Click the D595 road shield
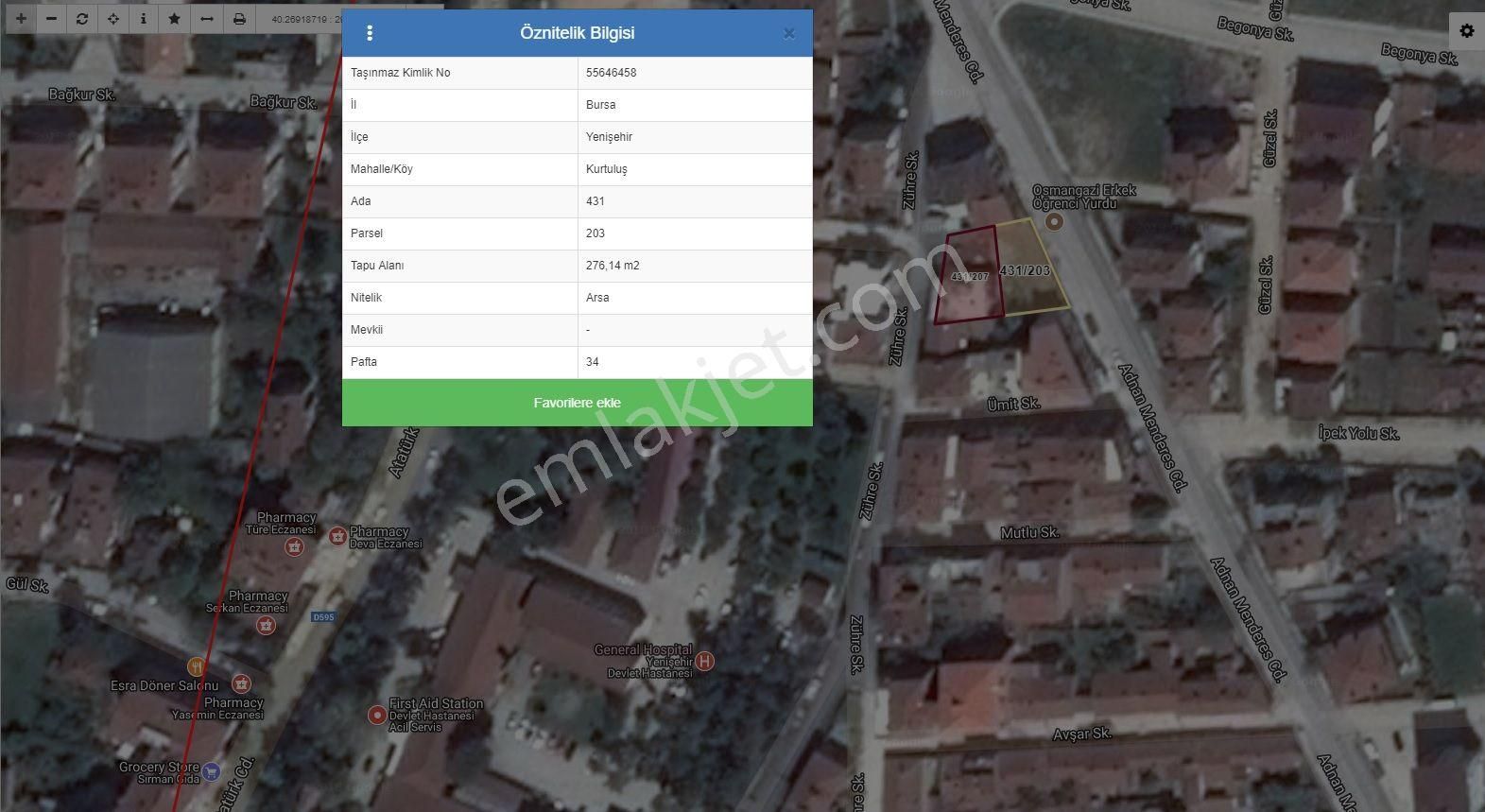 pyautogui.click(x=323, y=617)
